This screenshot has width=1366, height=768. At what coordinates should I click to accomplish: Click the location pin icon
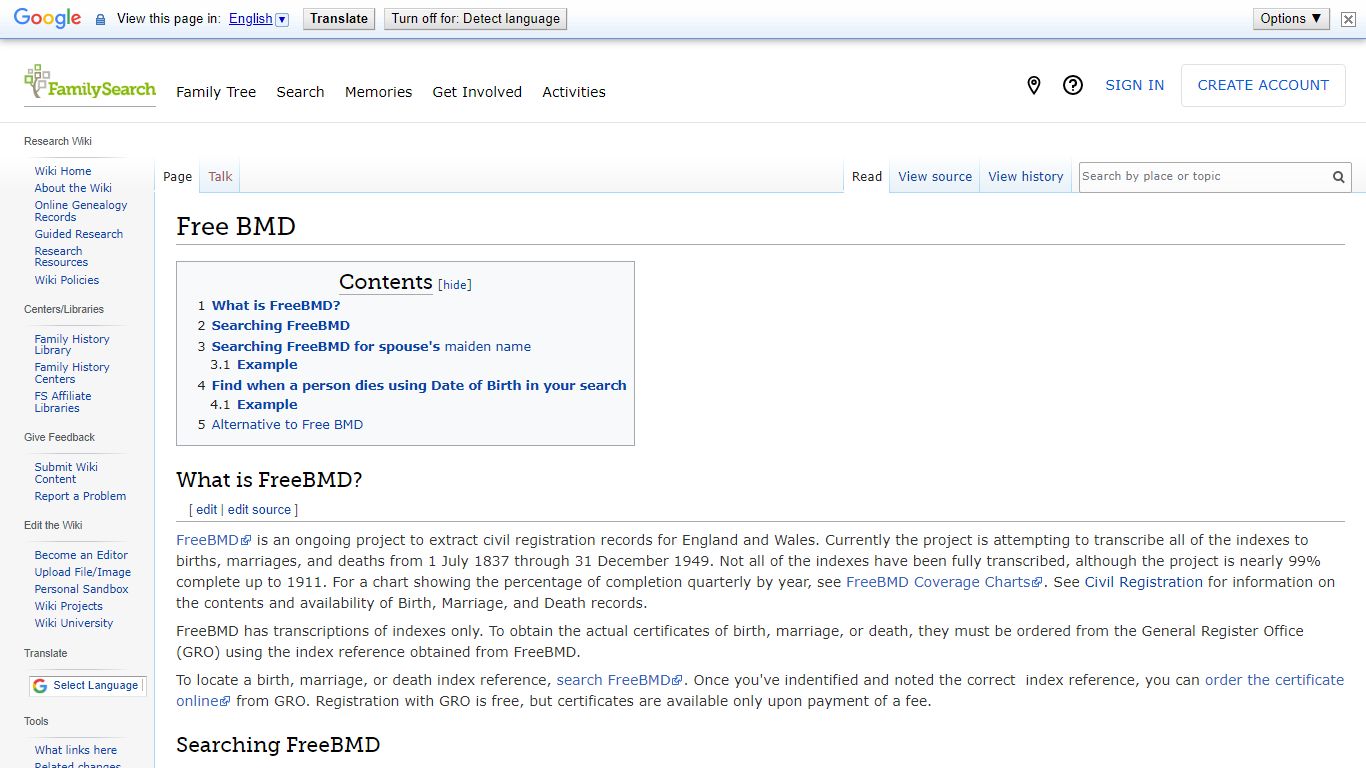click(1034, 86)
